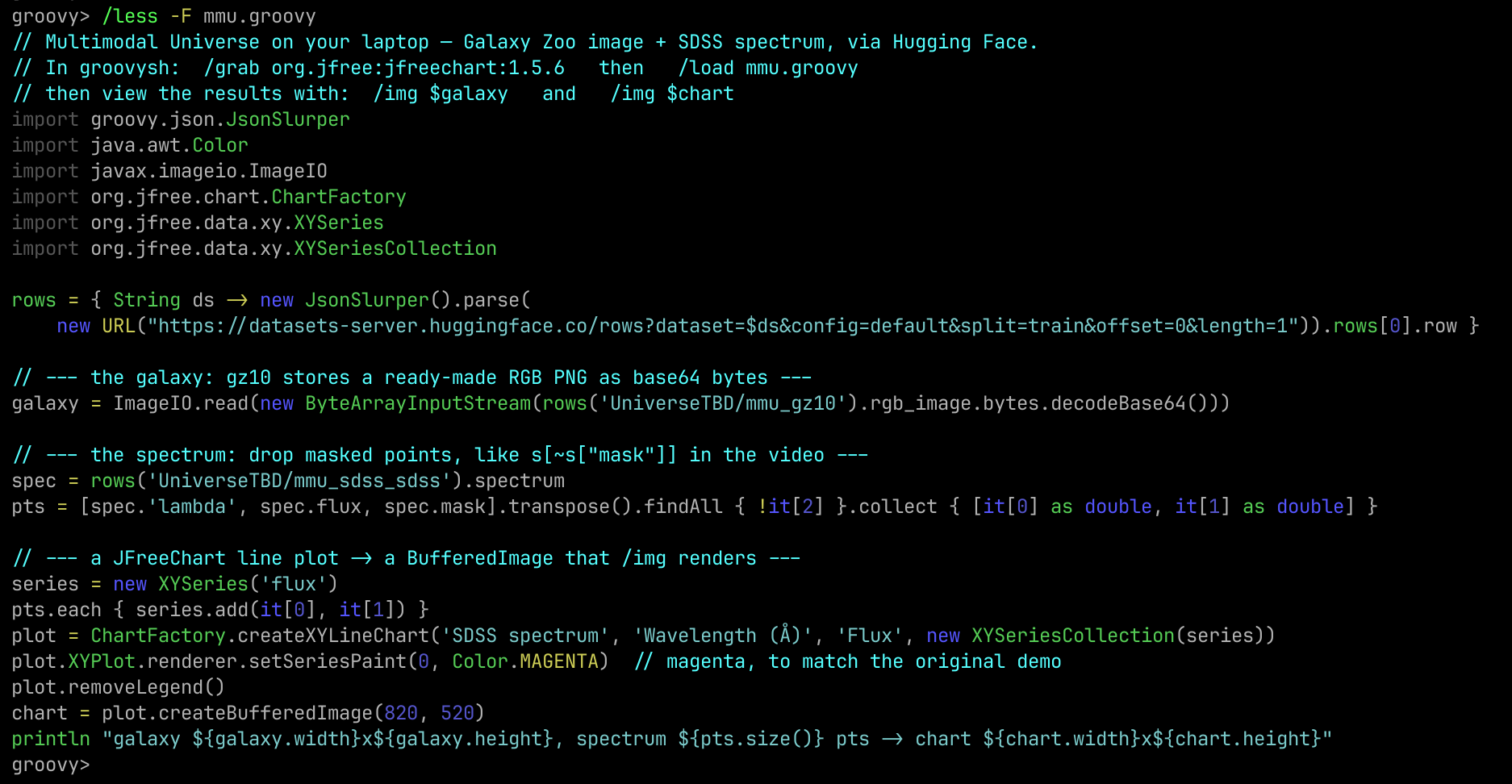The width and height of the screenshot is (1512, 784).
Task: Click 'ByteArrayInputStream' in the galaxy line
Action: (418, 403)
